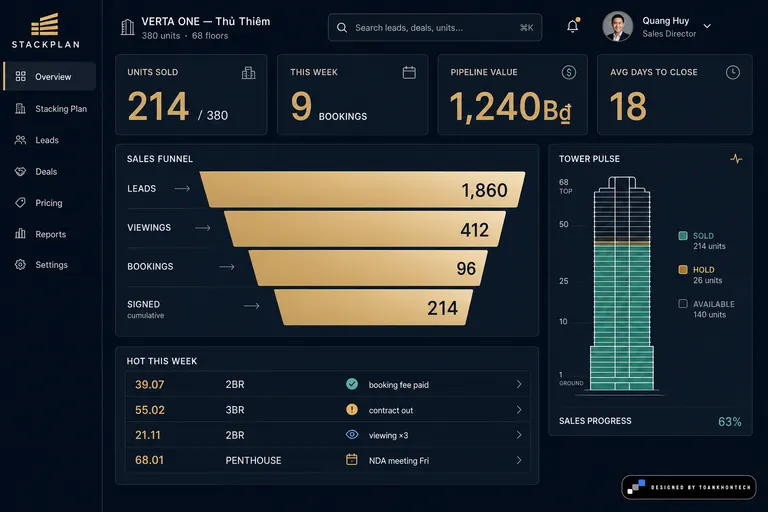This screenshot has height=512, width=768.
Task: Click the eye icon next to viewing ×3
Action: [x=352, y=435]
